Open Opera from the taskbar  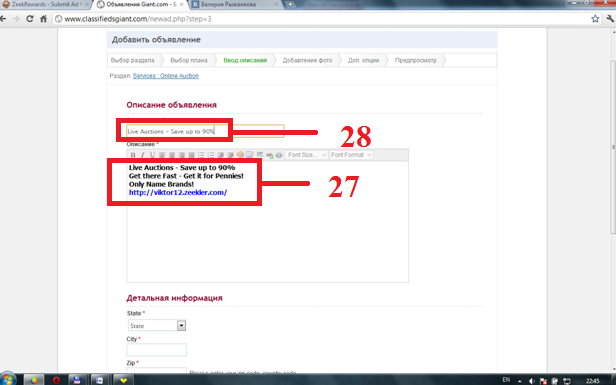pyautogui.click(x=57, y=380)
